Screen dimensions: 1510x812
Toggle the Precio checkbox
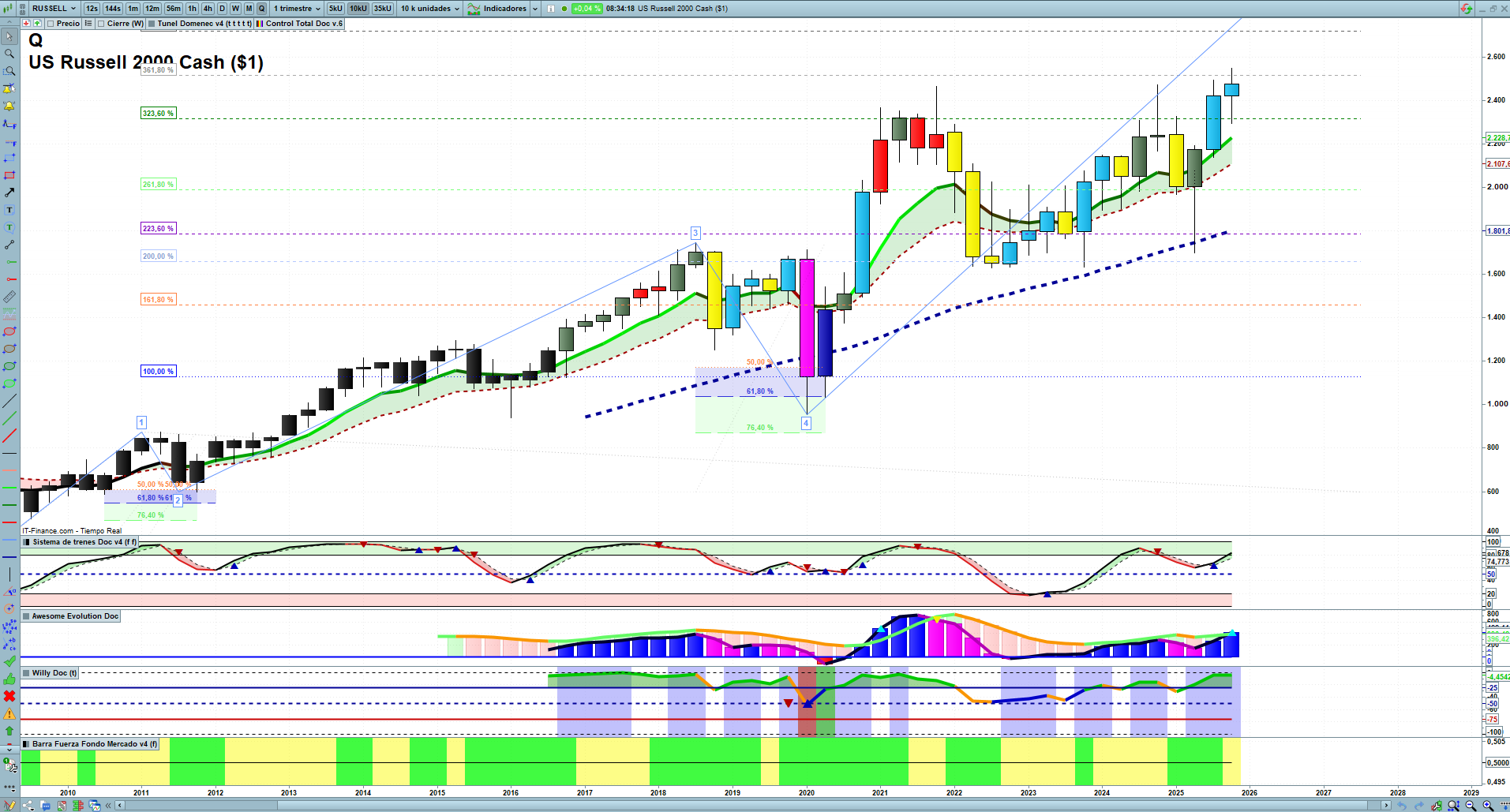point(51,24)
